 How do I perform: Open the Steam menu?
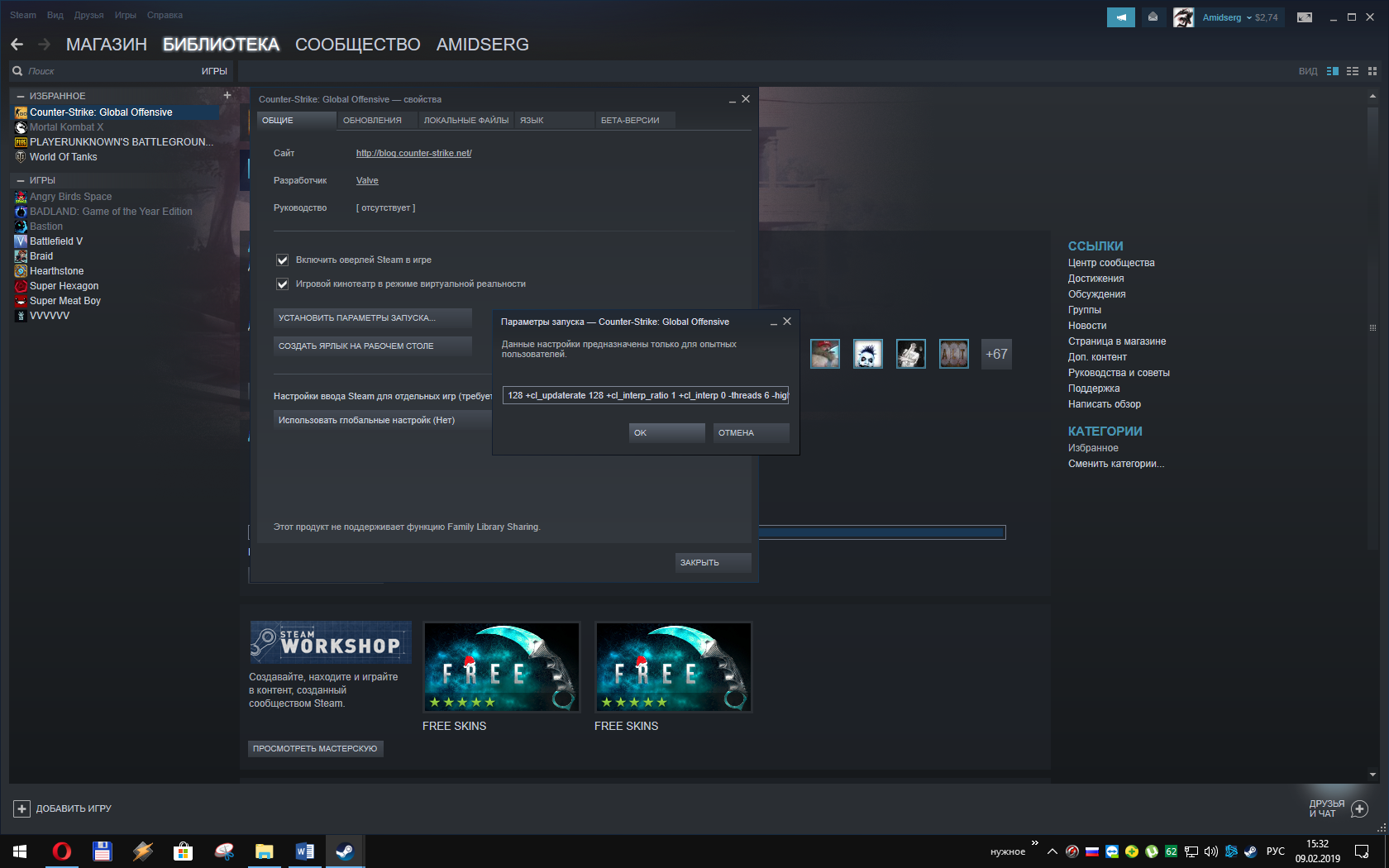(x=23, y=15)
